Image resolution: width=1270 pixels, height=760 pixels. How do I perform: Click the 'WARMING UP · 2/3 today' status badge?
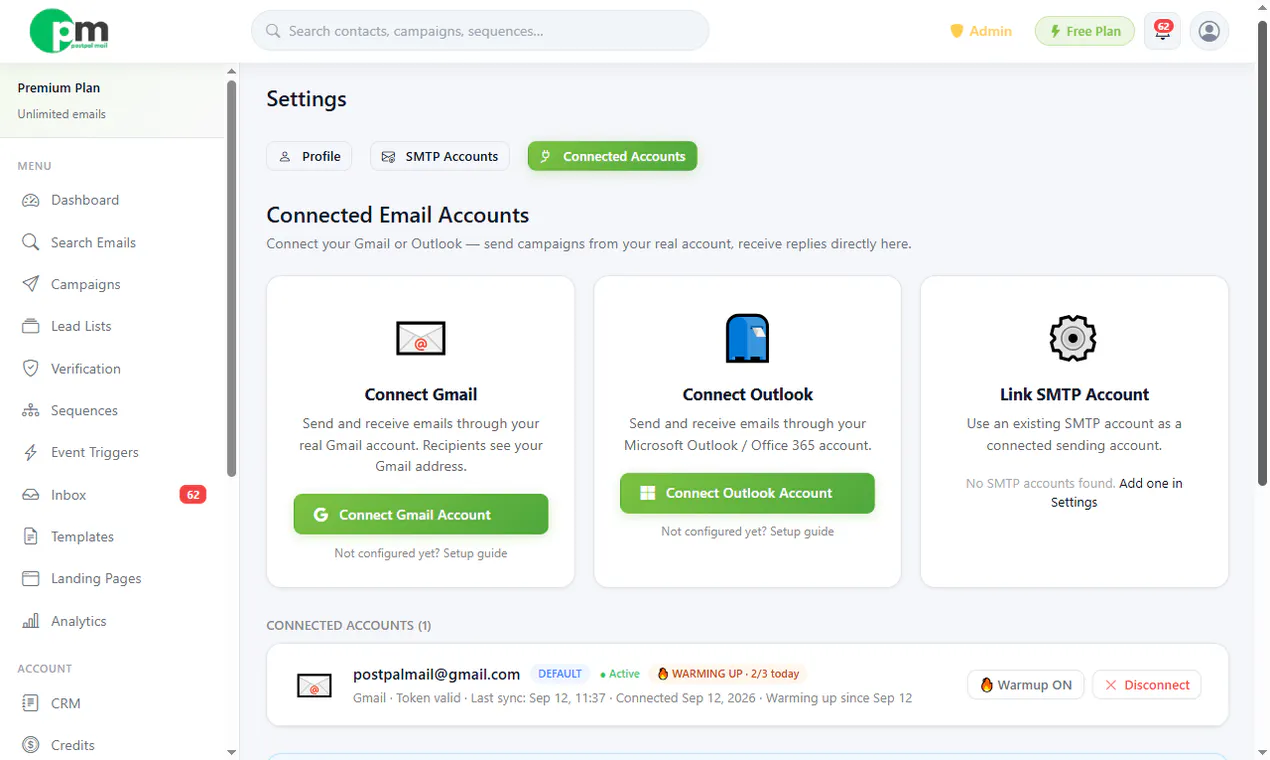728,674
